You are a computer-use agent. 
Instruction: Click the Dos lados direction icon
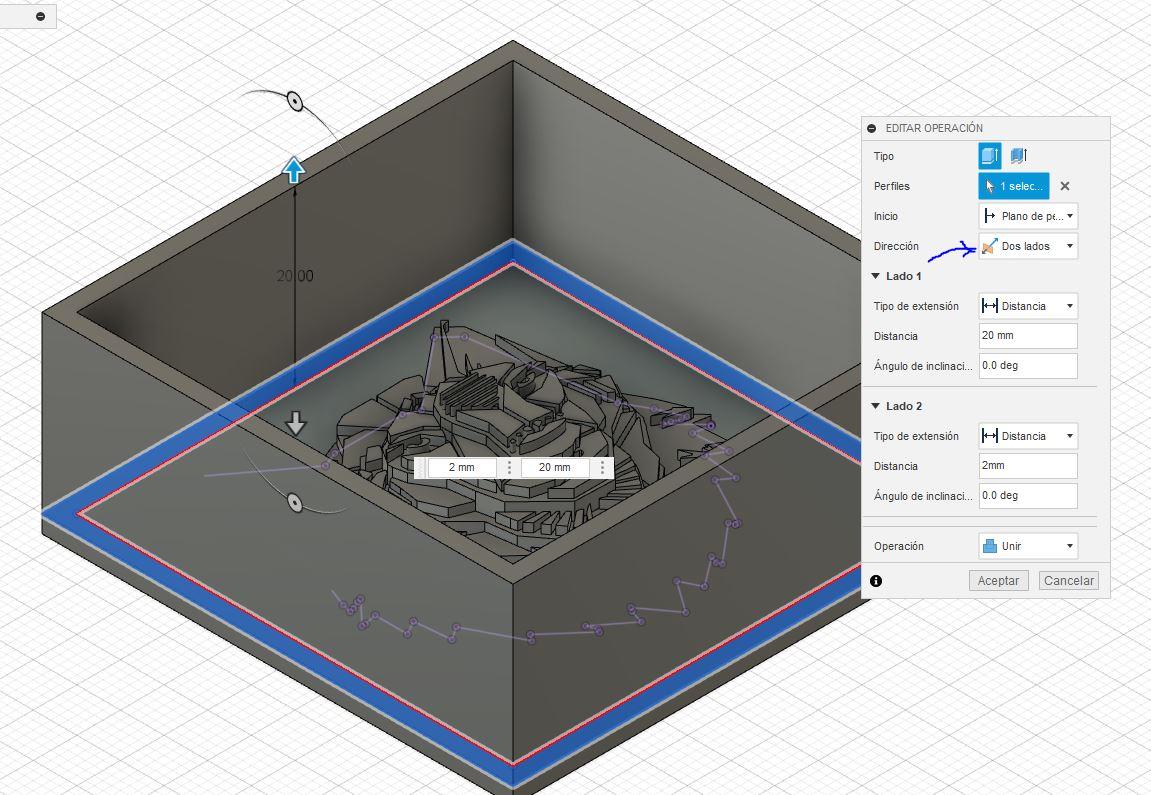click(990, 246)
